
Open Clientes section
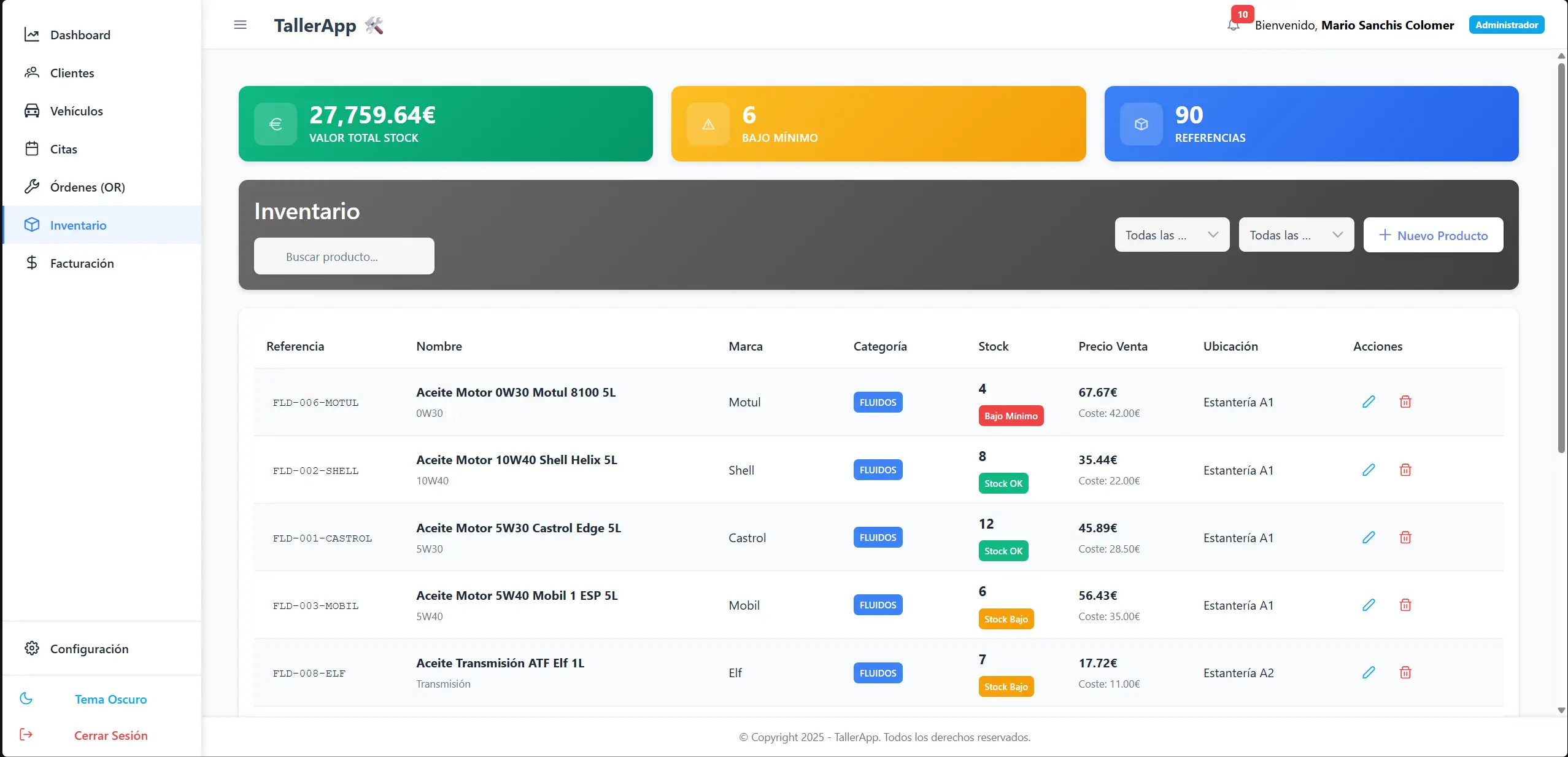coord(102,73)
